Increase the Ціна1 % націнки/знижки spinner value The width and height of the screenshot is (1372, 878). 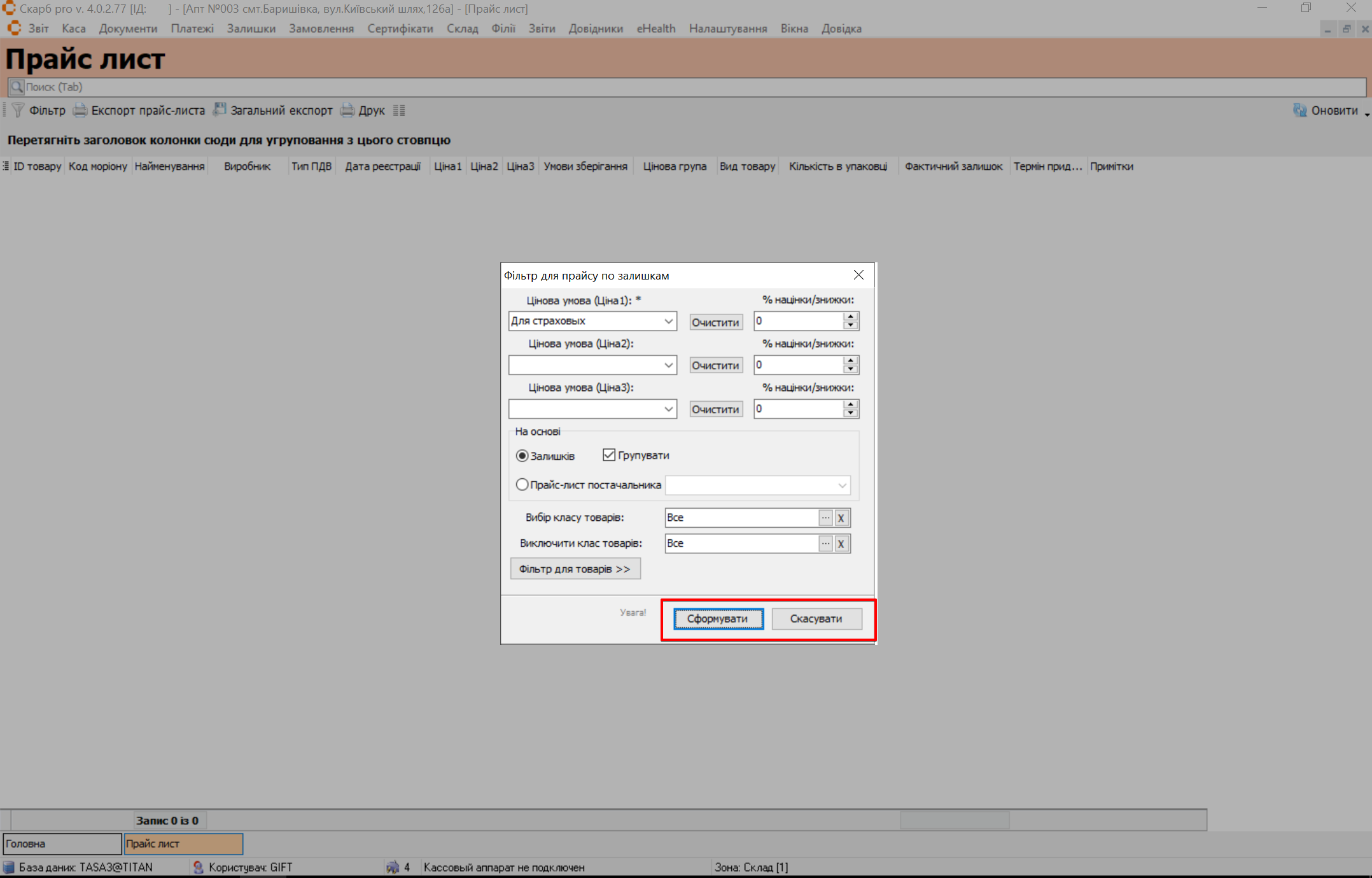(x=850, y=316)
